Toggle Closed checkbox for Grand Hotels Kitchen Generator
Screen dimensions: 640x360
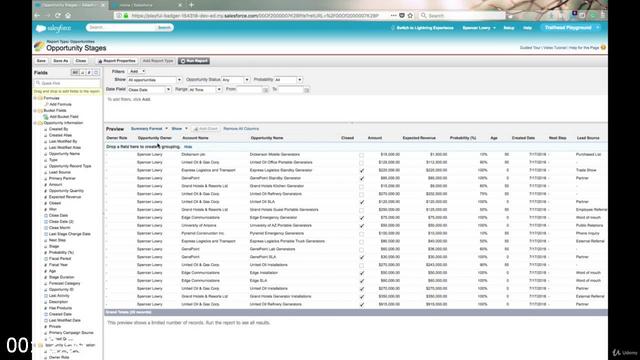(361, 187)
